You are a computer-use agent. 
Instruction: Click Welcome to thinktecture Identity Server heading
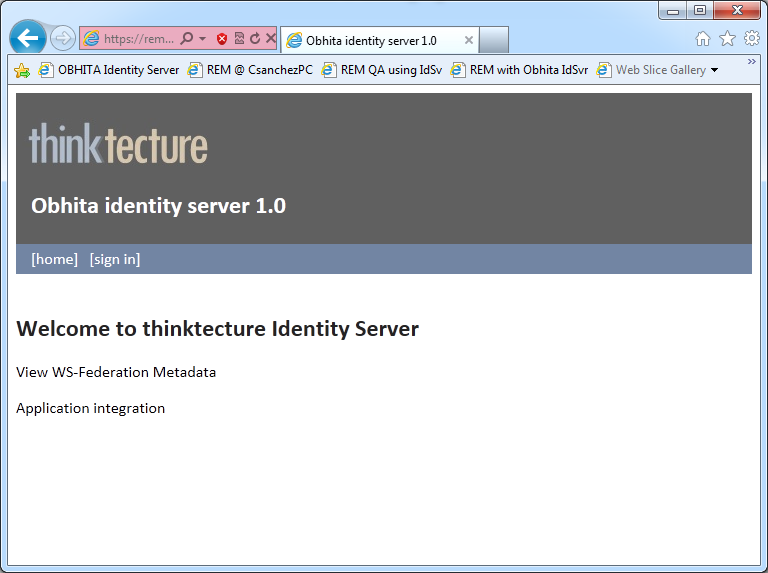217,329
